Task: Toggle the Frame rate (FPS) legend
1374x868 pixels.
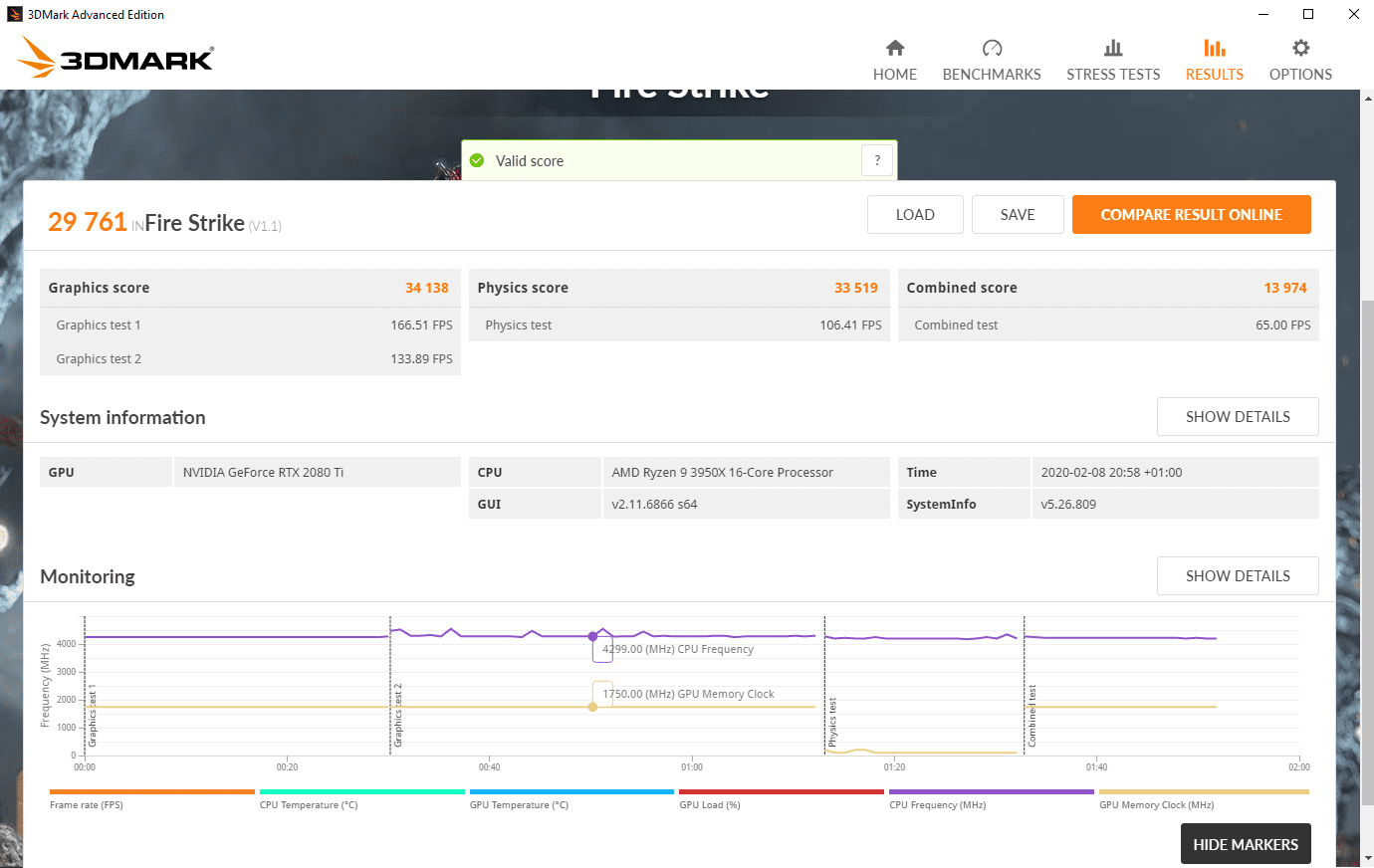Action: pos(152,799)
